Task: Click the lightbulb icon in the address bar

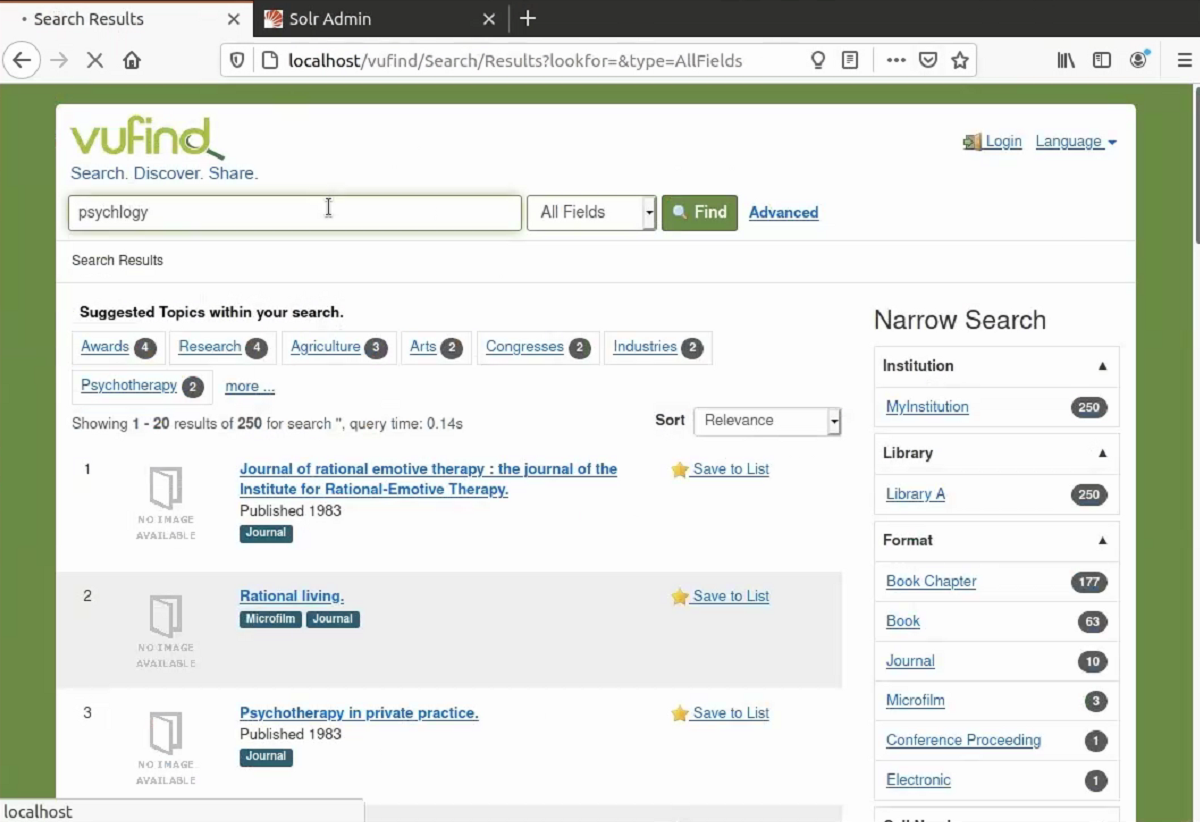Action: click(818, 61)
